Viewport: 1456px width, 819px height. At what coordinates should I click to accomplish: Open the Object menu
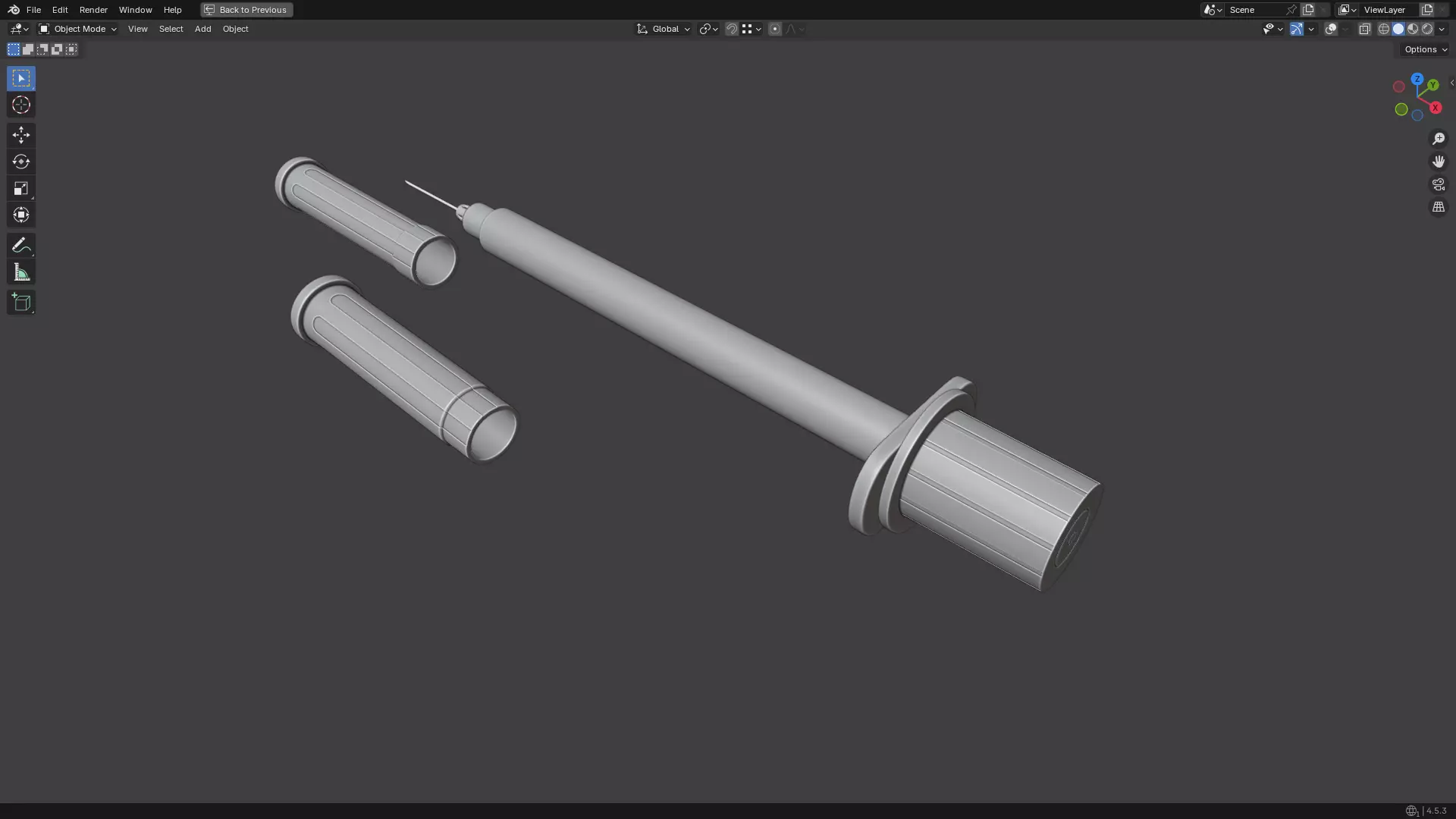point(235,29)
